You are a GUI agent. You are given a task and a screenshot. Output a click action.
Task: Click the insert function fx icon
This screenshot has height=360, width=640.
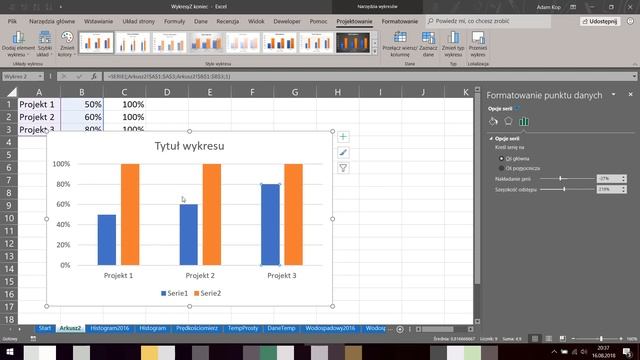(x=94, y=76)
